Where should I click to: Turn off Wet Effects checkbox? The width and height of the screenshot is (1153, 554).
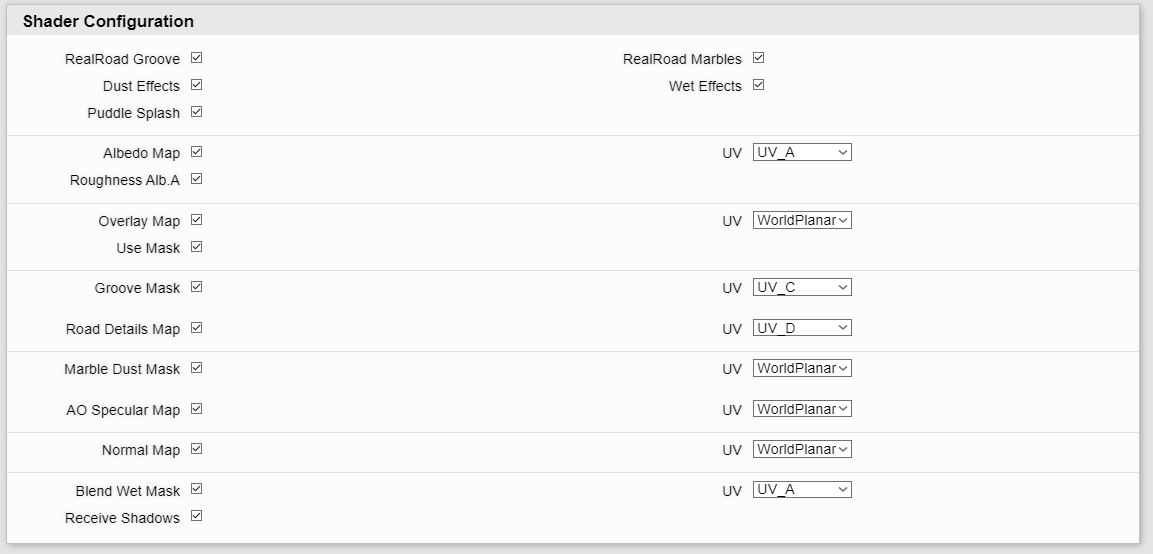point(758,85)
